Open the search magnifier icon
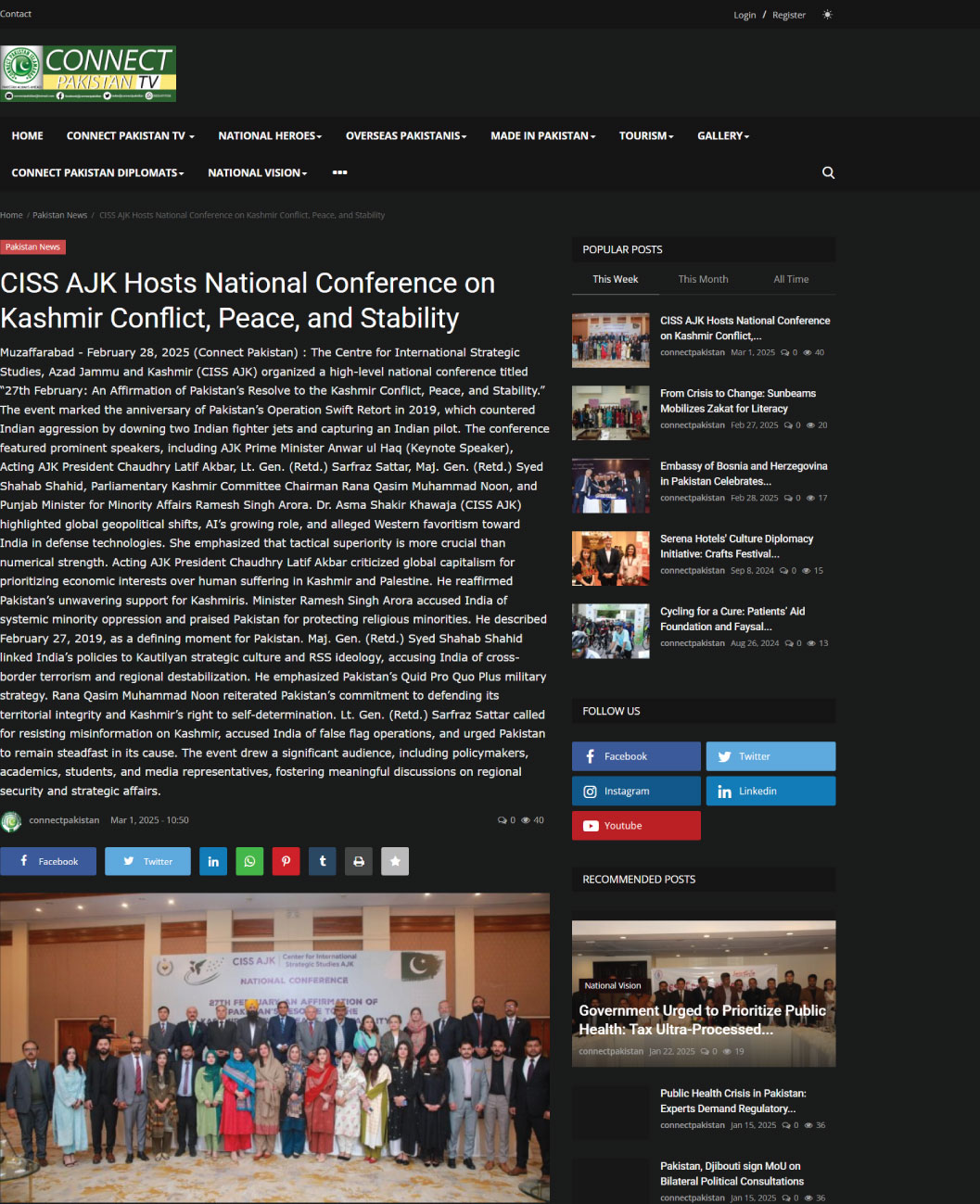The image size is (980, 1204). (x=828, y=172)
